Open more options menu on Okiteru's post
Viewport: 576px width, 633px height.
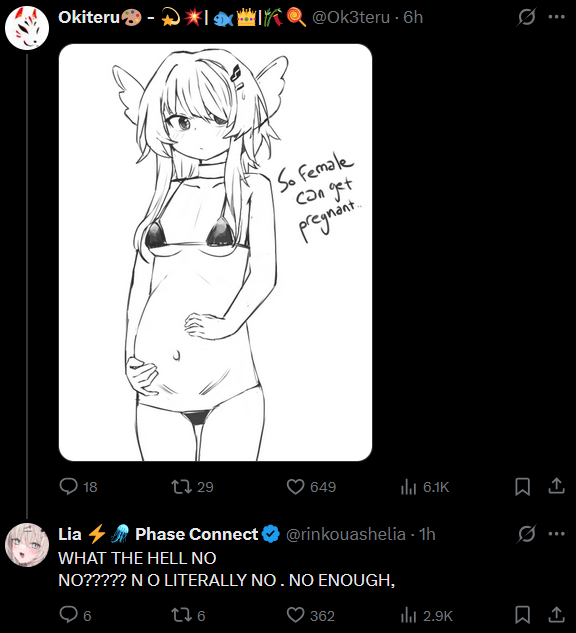[557, 17]
